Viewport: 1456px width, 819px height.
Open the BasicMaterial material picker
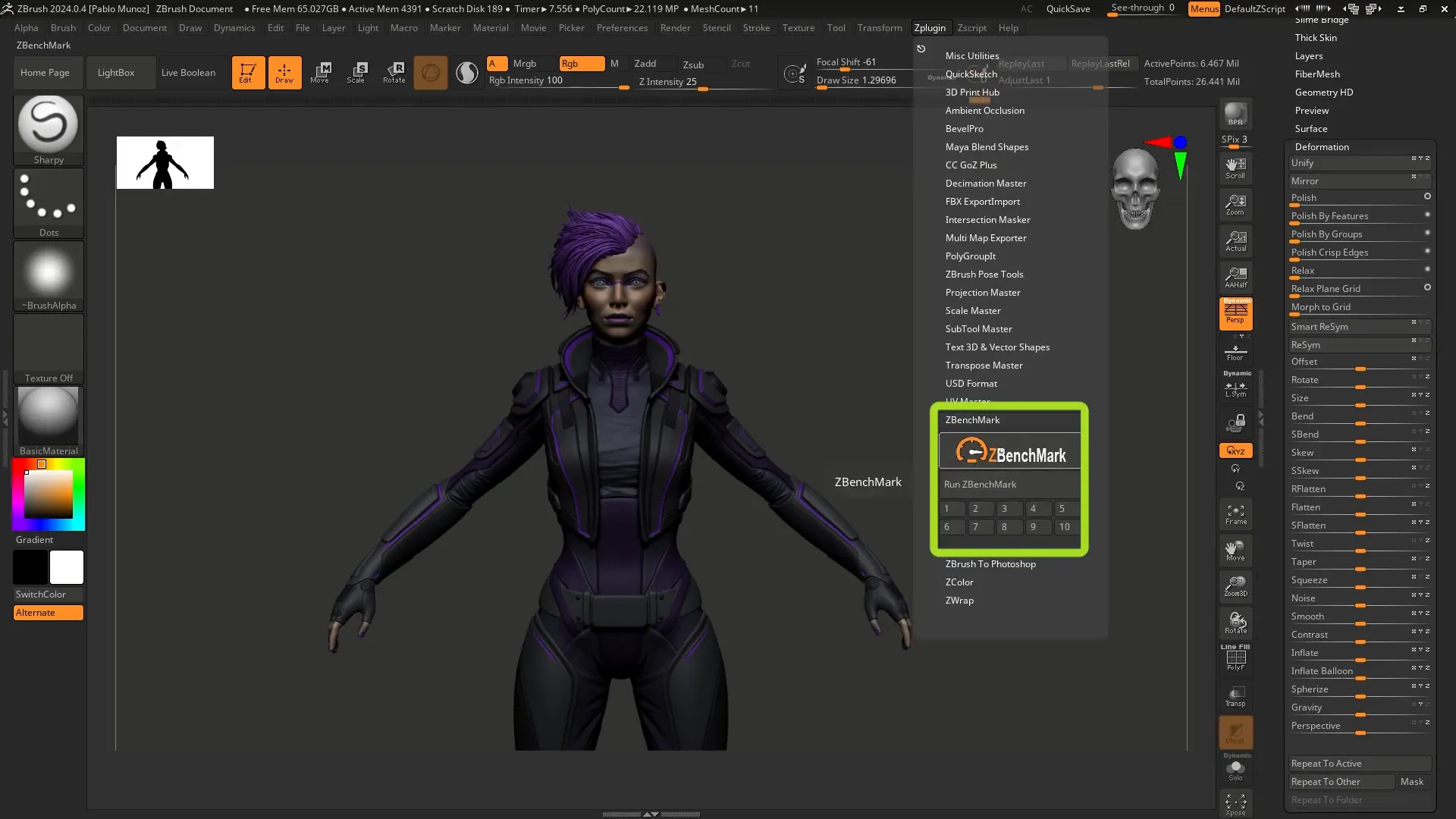point(49,421)
